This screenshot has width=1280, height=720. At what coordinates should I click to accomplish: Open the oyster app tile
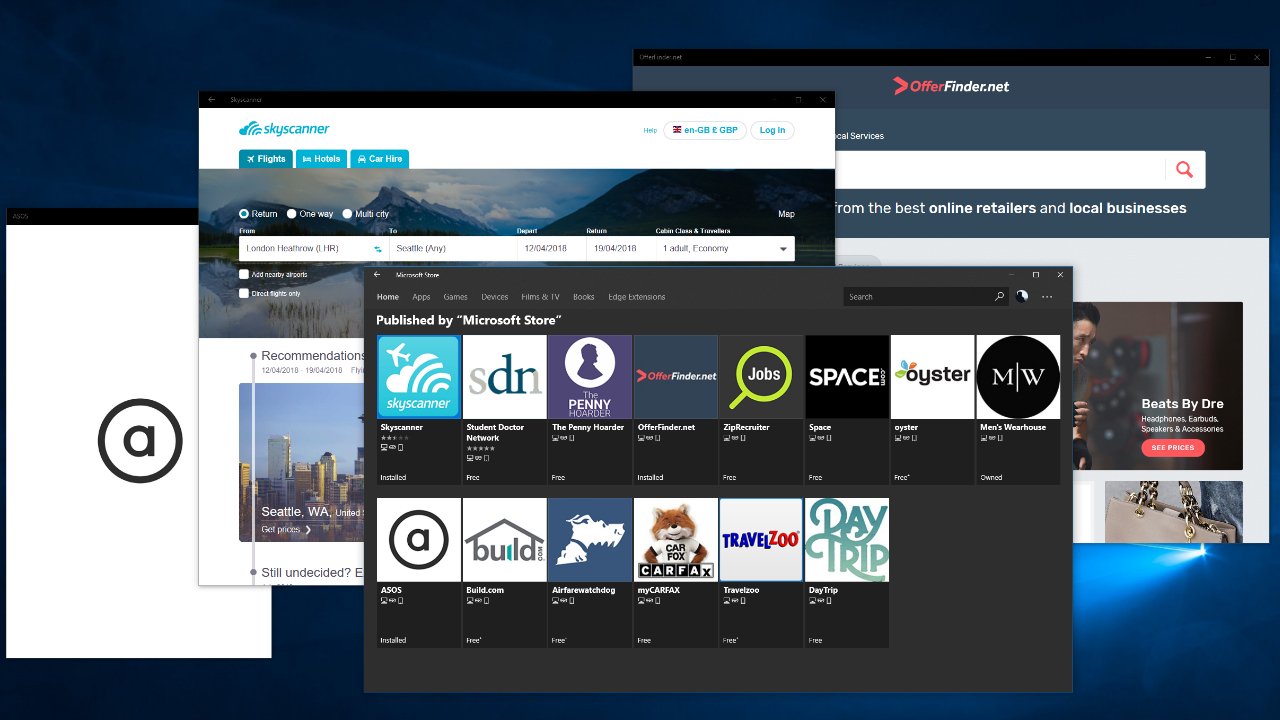coord(933,409)
